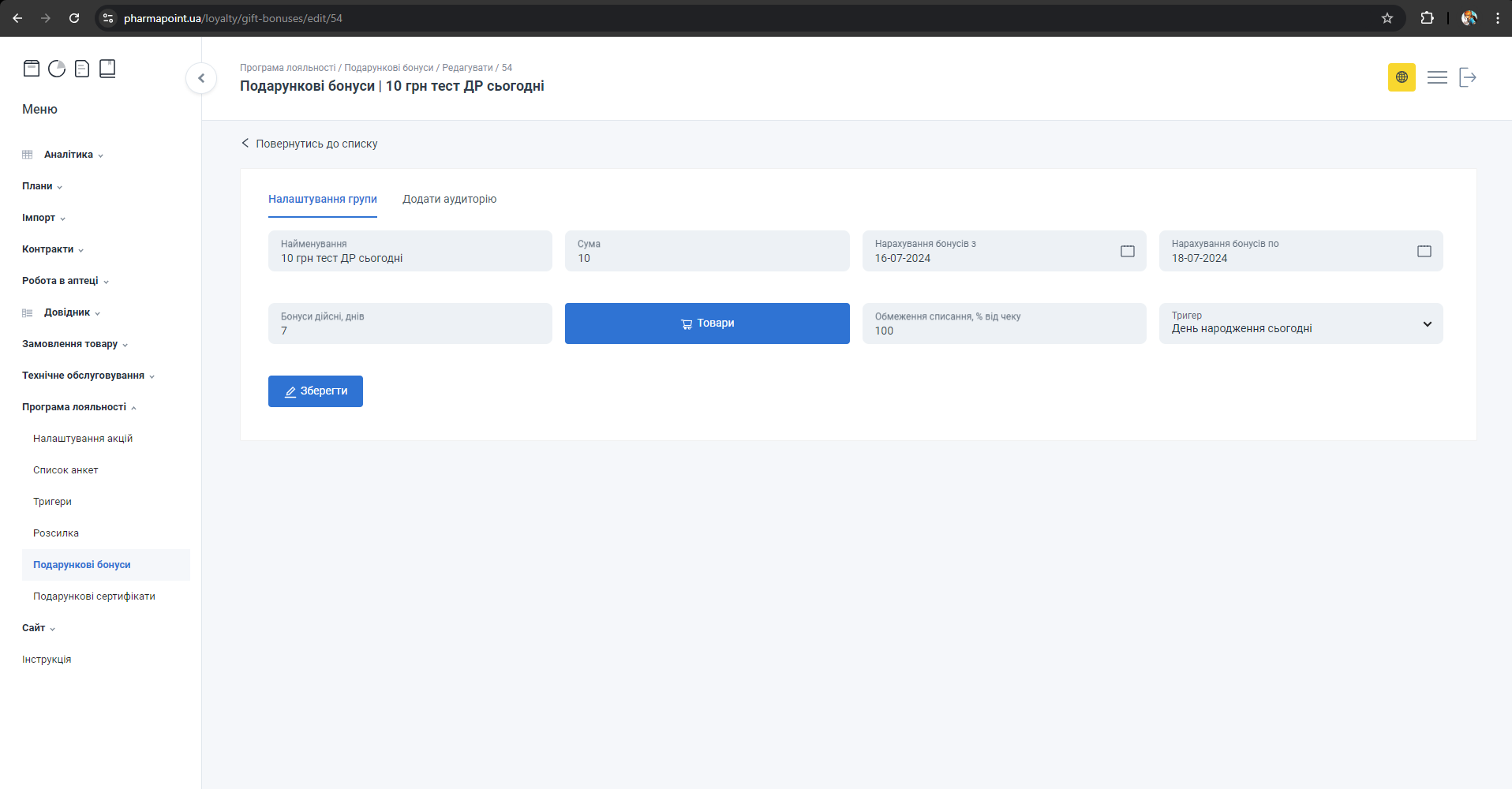Click Редагувати breadcrumb
Image resolution: width=1512 pixels, height=789 pixels.
pos(467,68)
